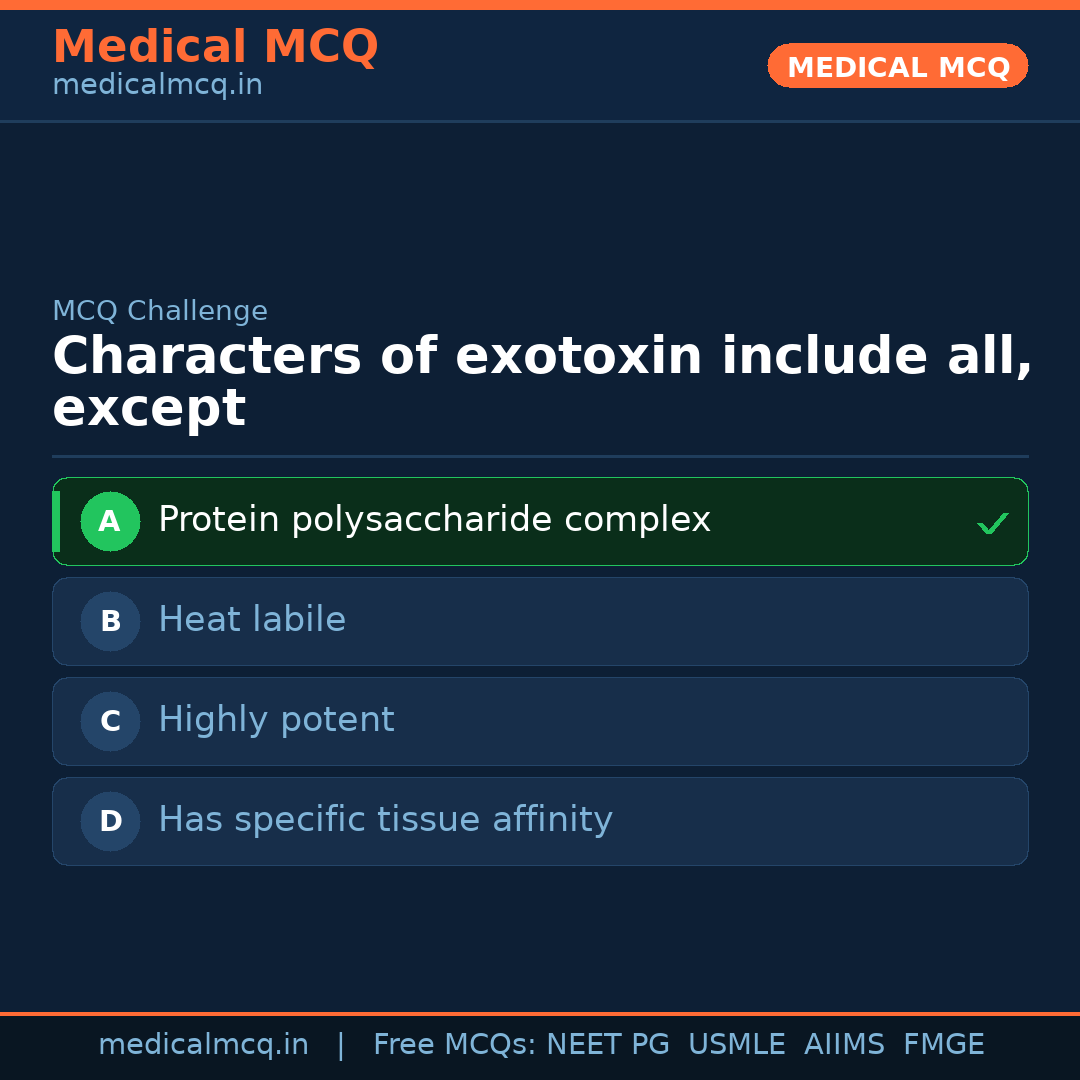Image resolution: width=1080 pixels, height=1080 pixels.
Task: Click "Free MCQs:" text in the footer
Action: click(455, 1045)
